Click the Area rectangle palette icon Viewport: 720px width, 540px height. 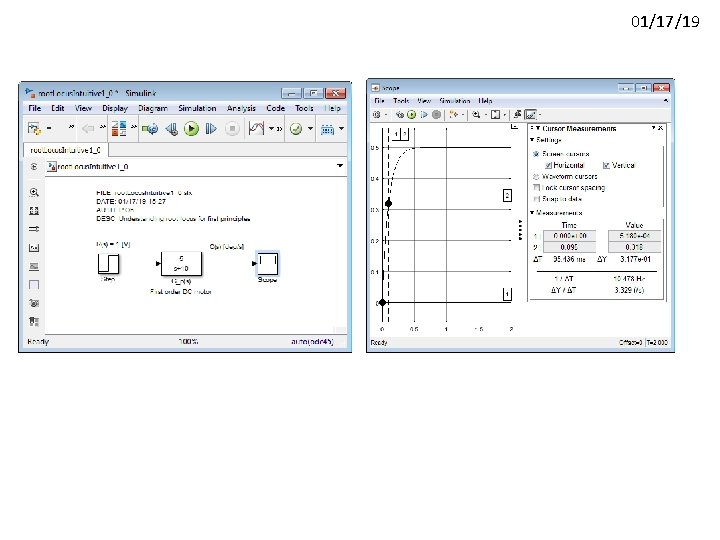[34, 285]
